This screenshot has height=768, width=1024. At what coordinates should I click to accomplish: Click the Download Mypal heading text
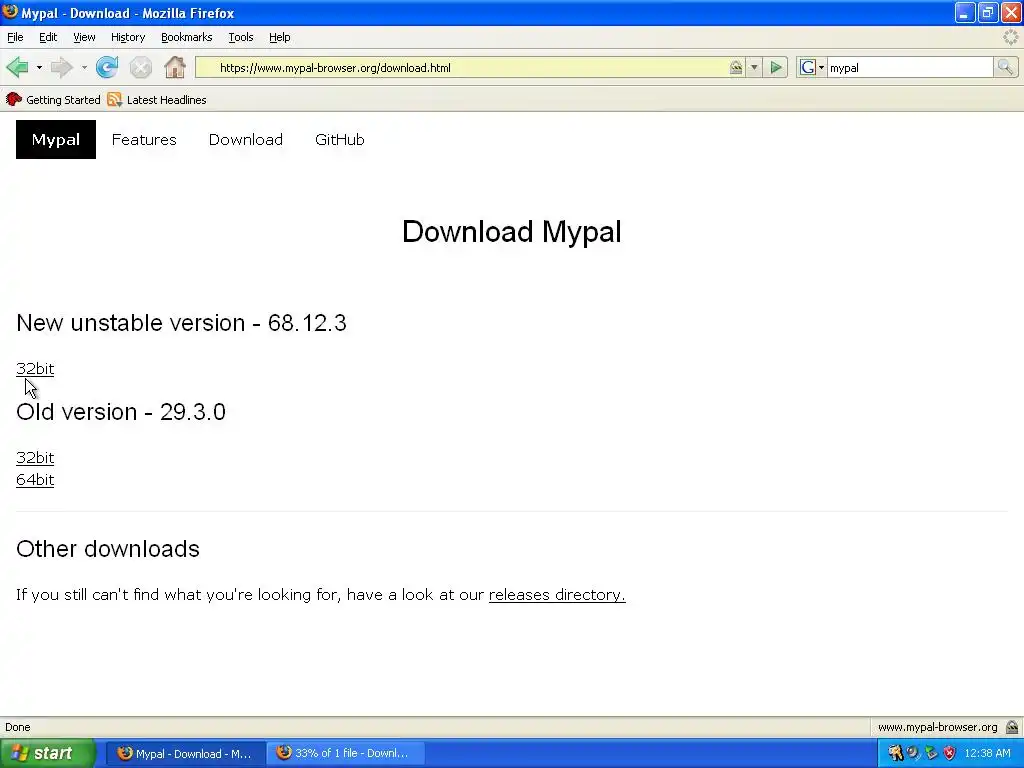511,231
